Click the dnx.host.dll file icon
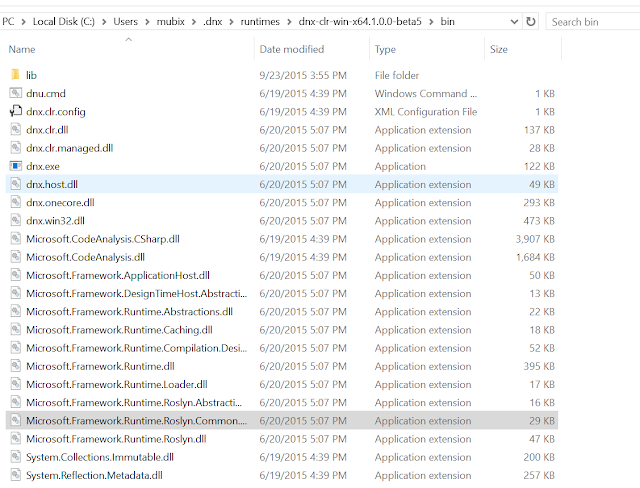Image resolution: width=640 pixels, height=488 pixels. 16,184
